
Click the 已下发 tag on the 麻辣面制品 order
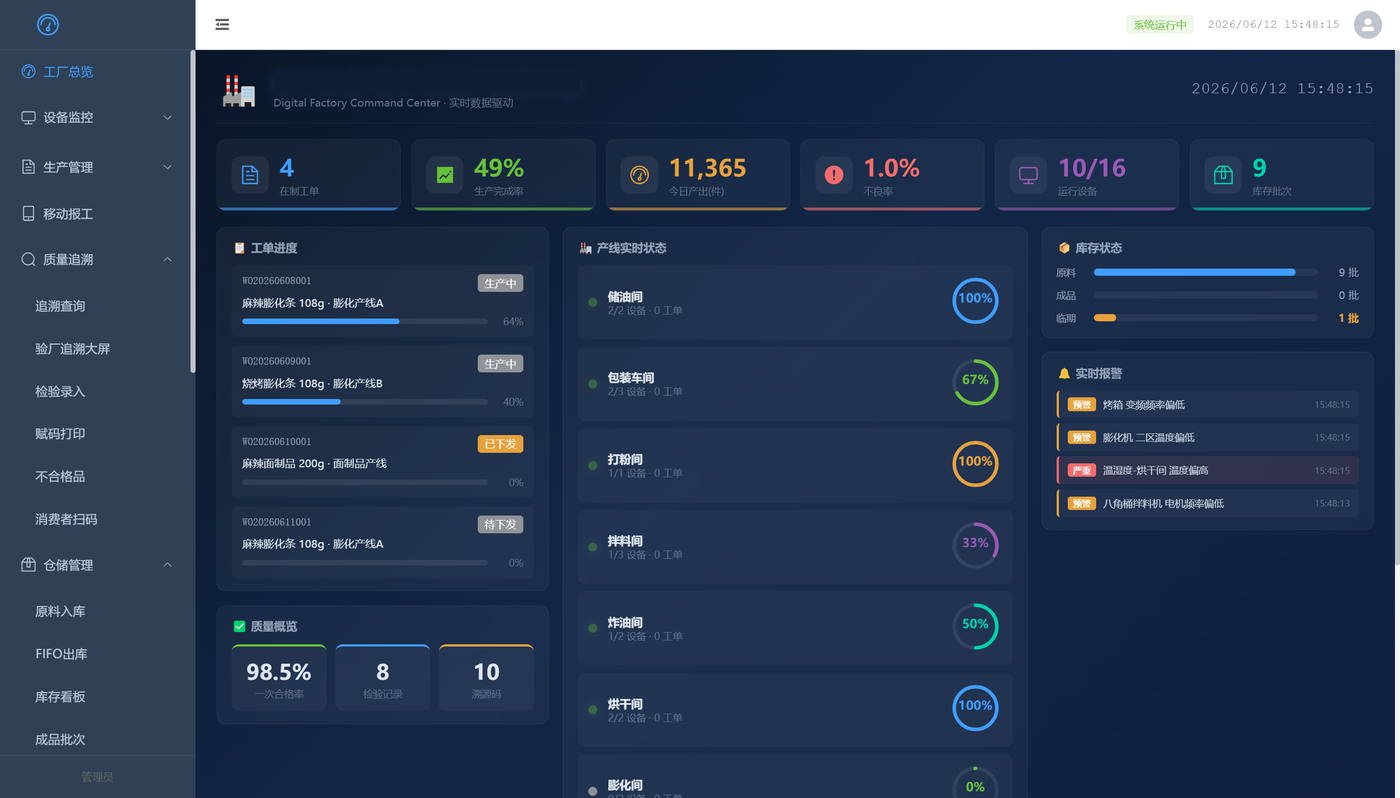coord(500,444)
